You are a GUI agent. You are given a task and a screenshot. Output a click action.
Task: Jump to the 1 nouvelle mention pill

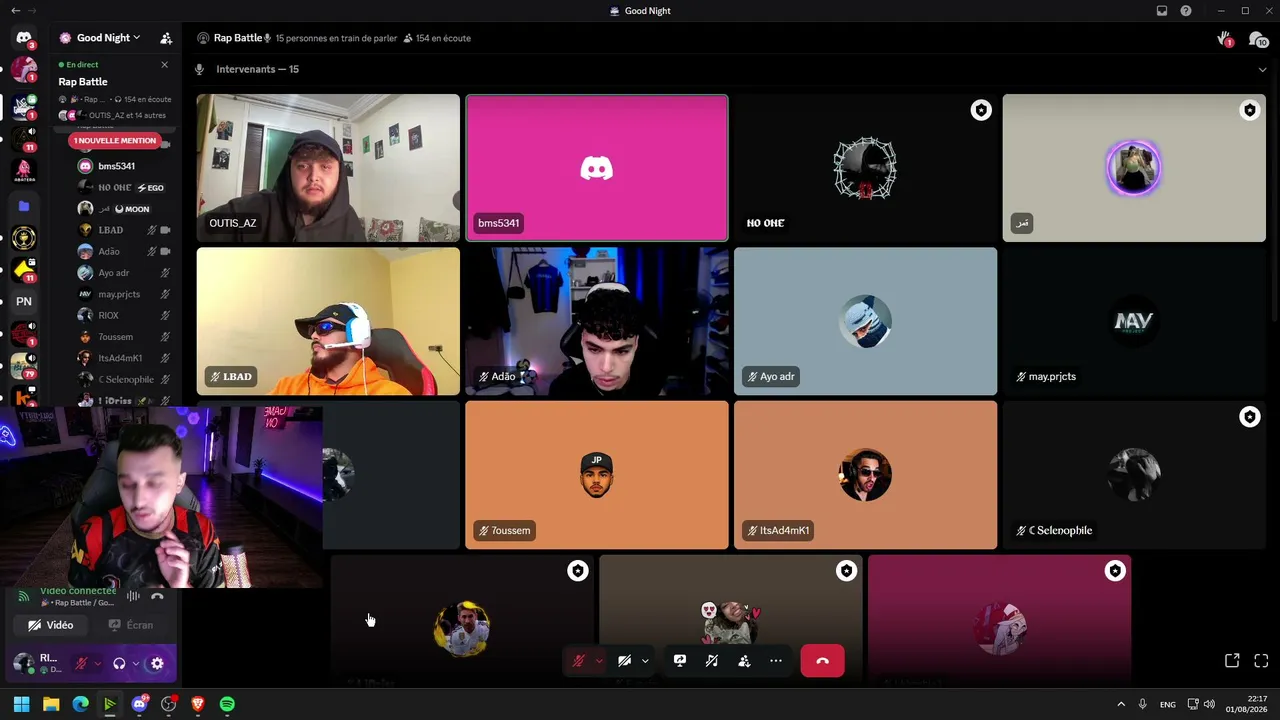click(115, 141)
